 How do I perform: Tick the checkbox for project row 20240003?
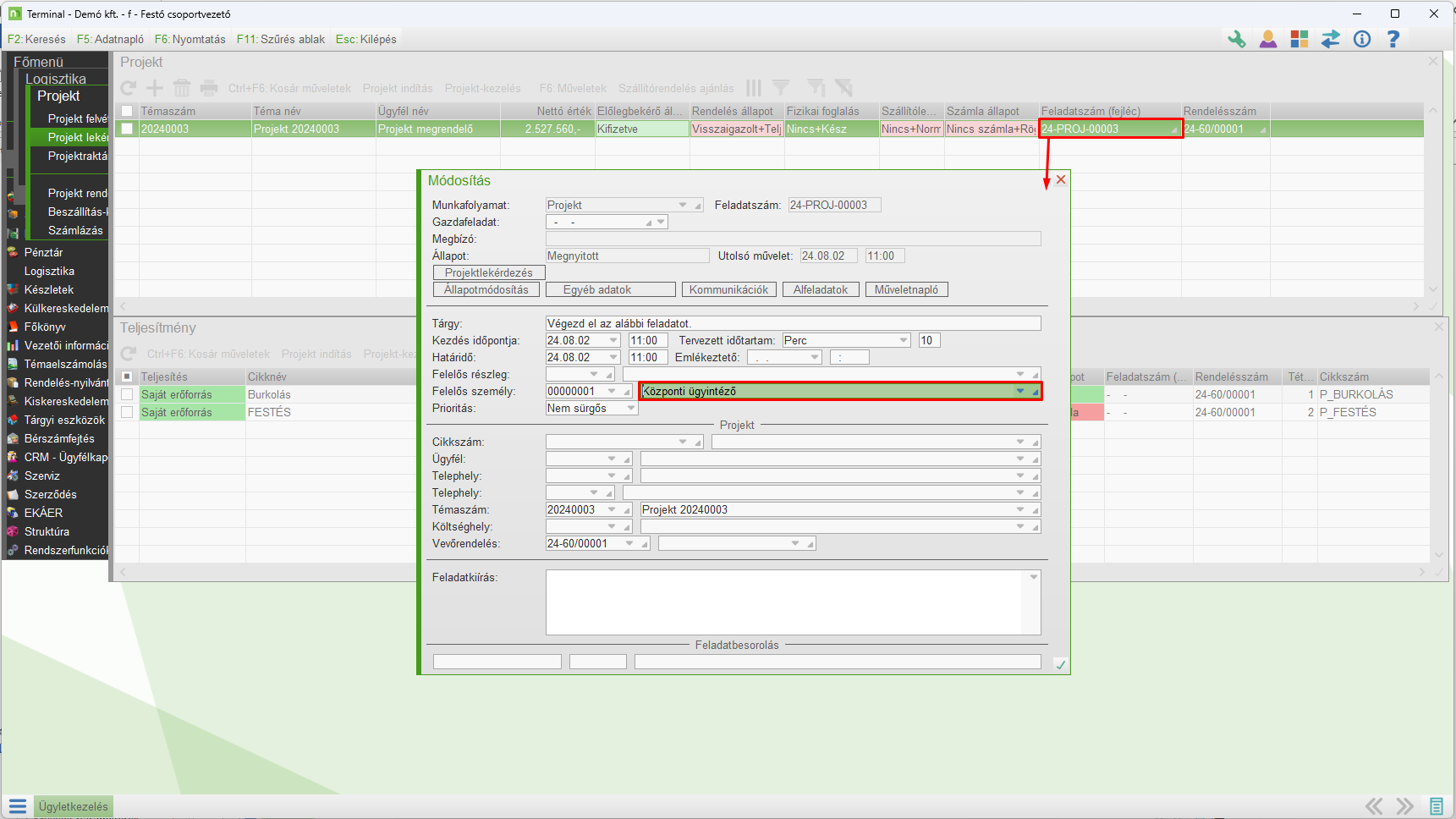pyautogui.click(x=127, y=129)
